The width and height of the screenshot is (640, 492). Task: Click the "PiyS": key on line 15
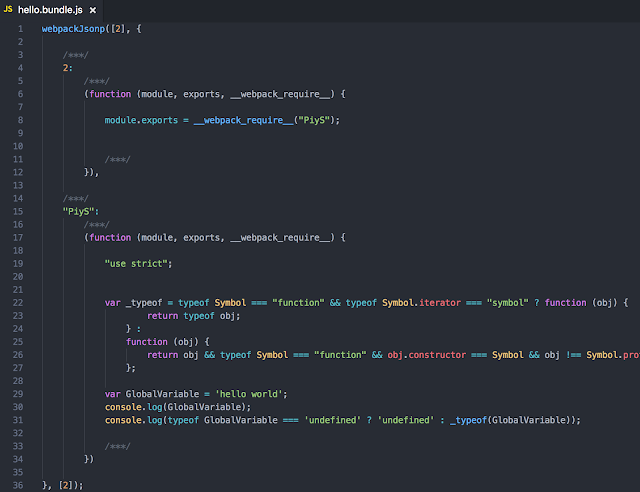[x=81, y=211]
